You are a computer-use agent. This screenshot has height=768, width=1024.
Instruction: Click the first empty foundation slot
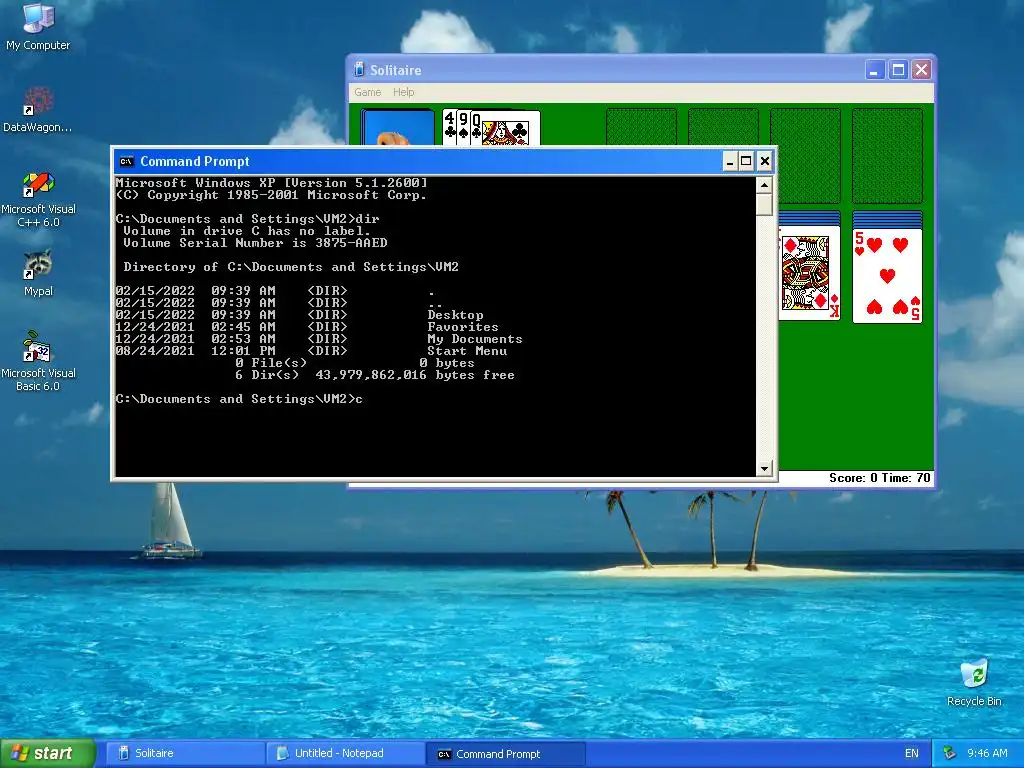click(641, 127)
